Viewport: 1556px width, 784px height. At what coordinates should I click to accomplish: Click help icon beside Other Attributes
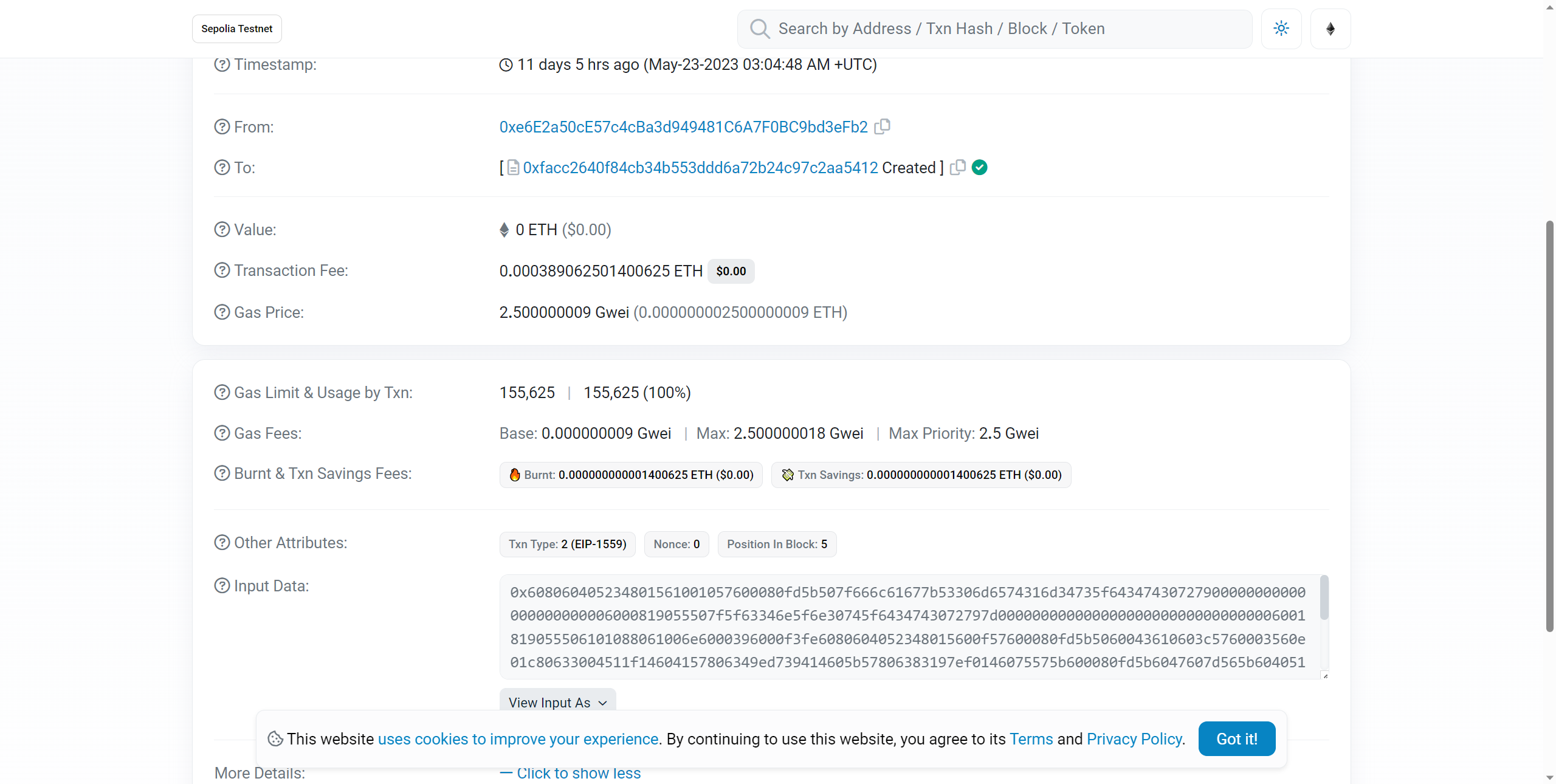pos(222,543)
